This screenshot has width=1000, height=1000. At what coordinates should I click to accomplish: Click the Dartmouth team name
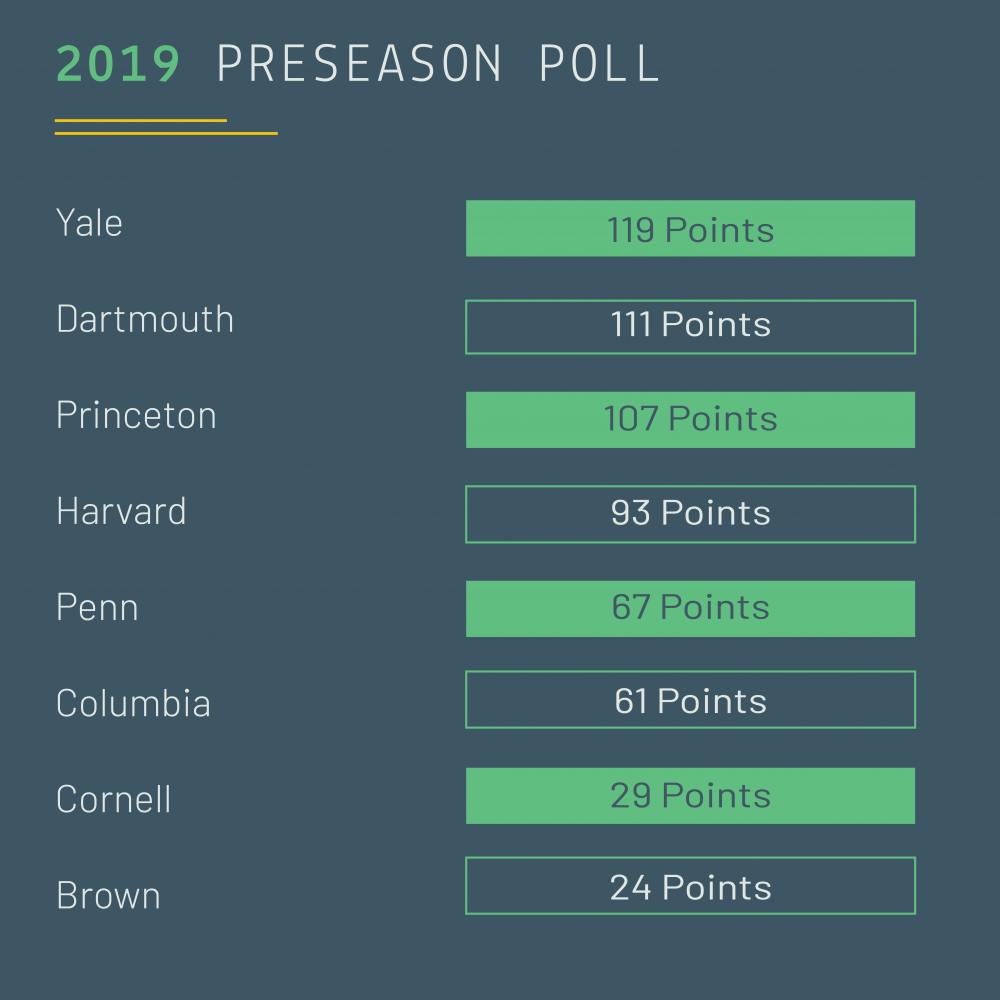tap(145, 319)
